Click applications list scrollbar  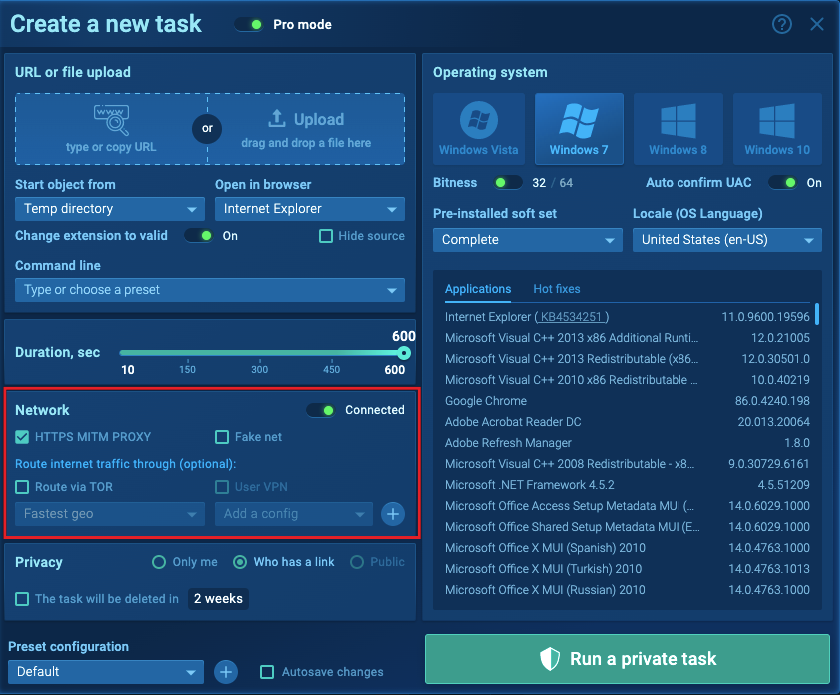(816, 314)
